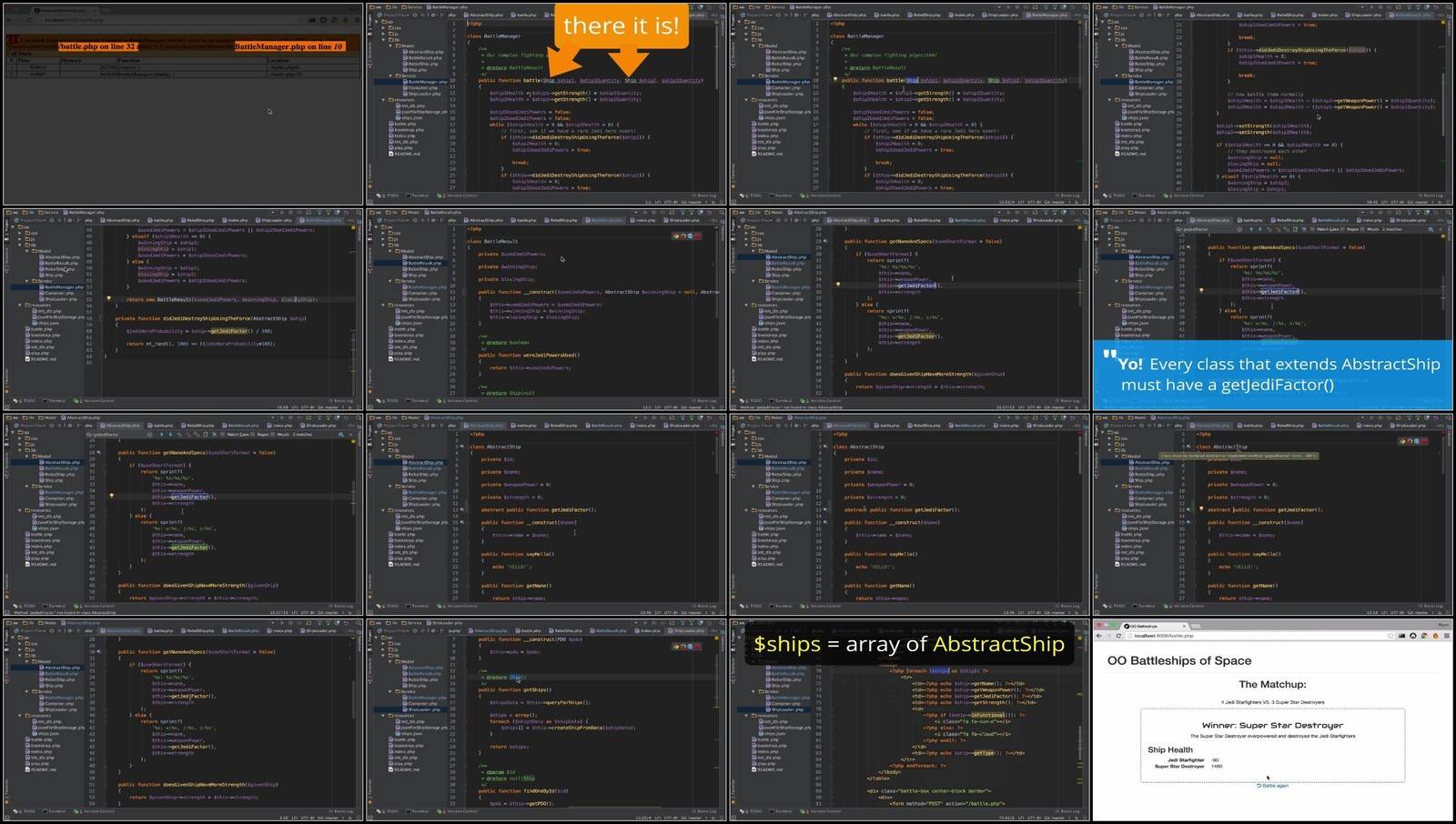Screen dimensions: 1456x824
Task: Open Terminal panel in 'there it is!' frame
Action: (419, 196)
